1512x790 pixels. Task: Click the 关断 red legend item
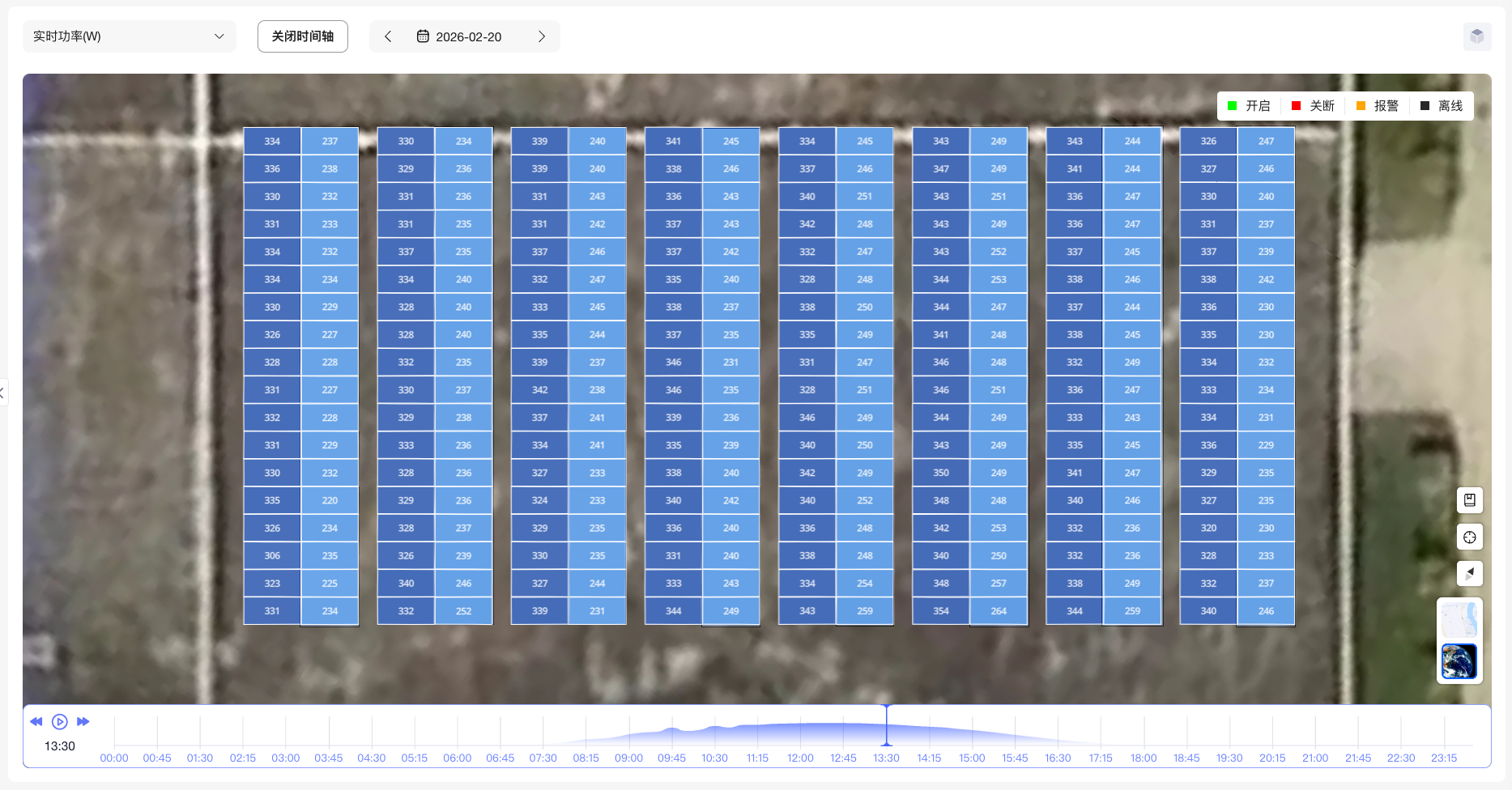tap(1313, 106)
